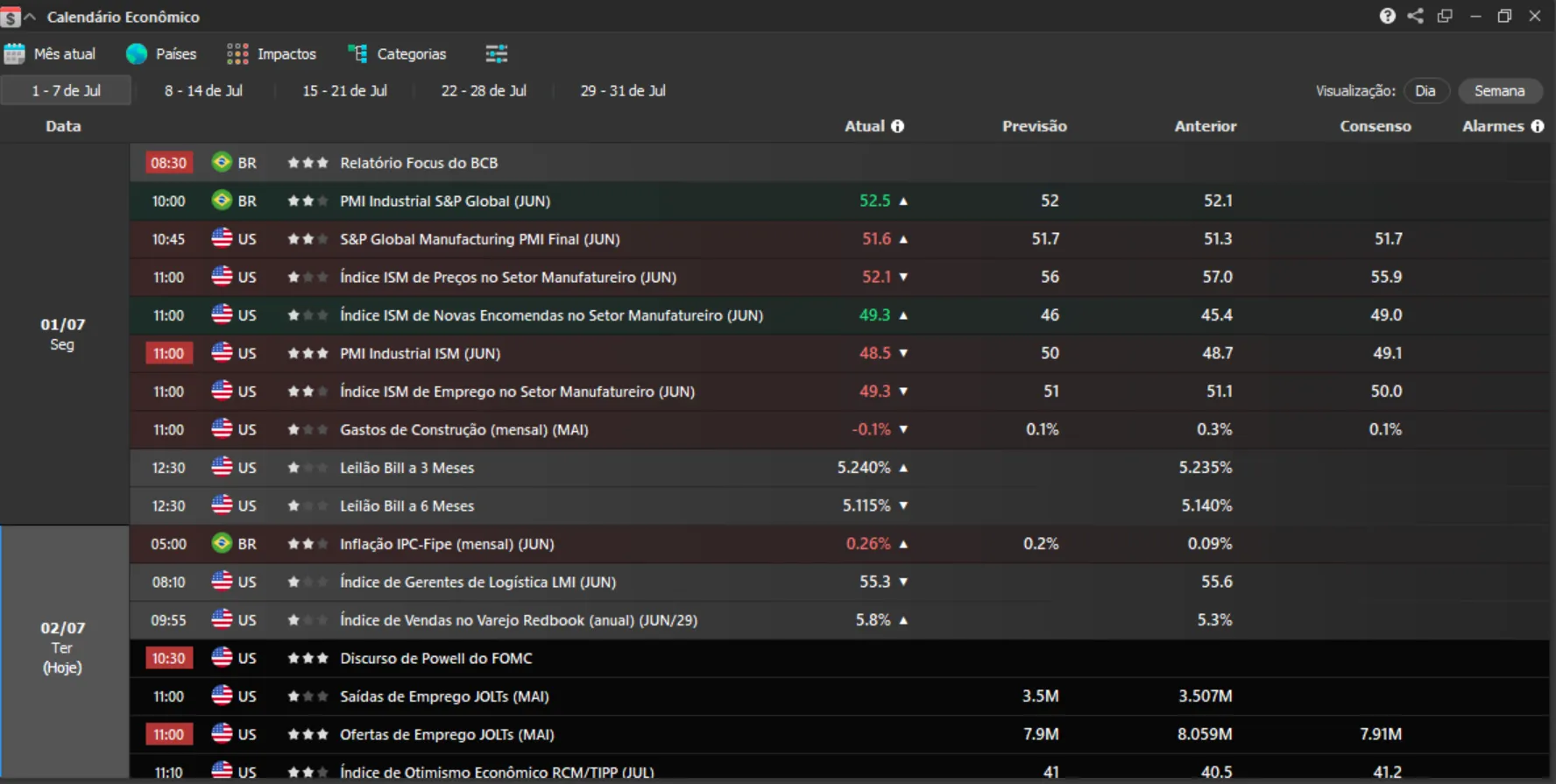1556x784 pixels.
Task: Click the Consenso column header
Action: pyautogui.click(x=1376, y=126)
